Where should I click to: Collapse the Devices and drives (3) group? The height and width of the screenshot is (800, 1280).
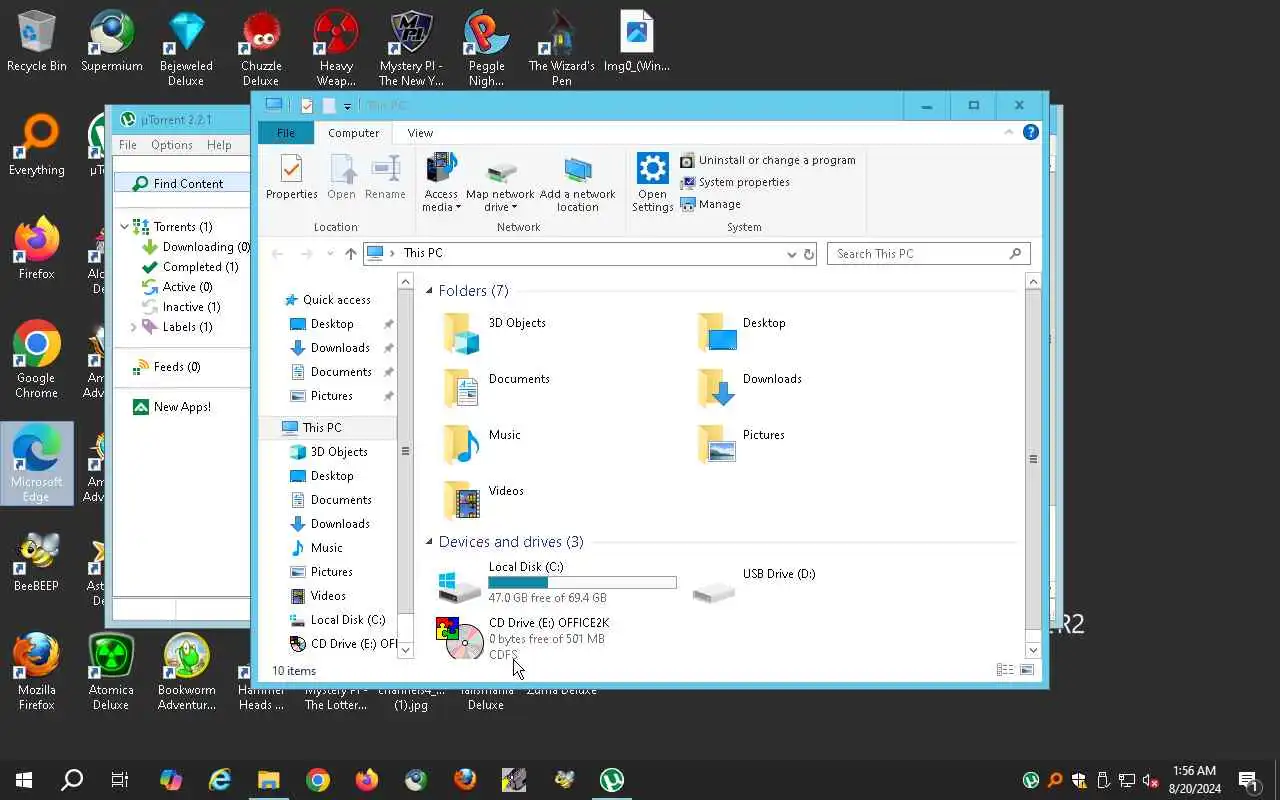pyautogui.click(x=430, y=542)
